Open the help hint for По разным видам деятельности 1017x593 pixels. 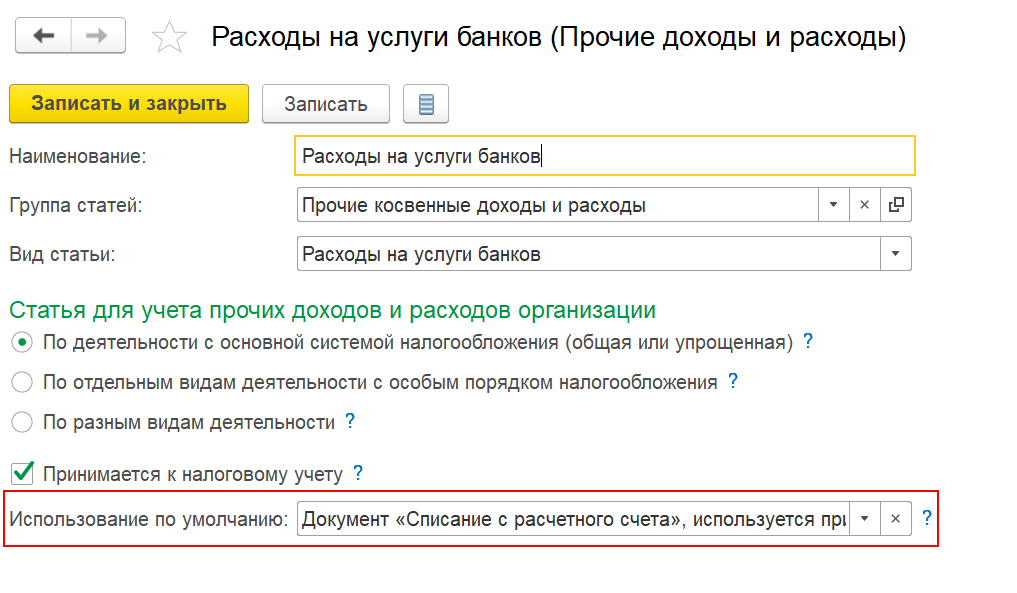tap(350, 421)
